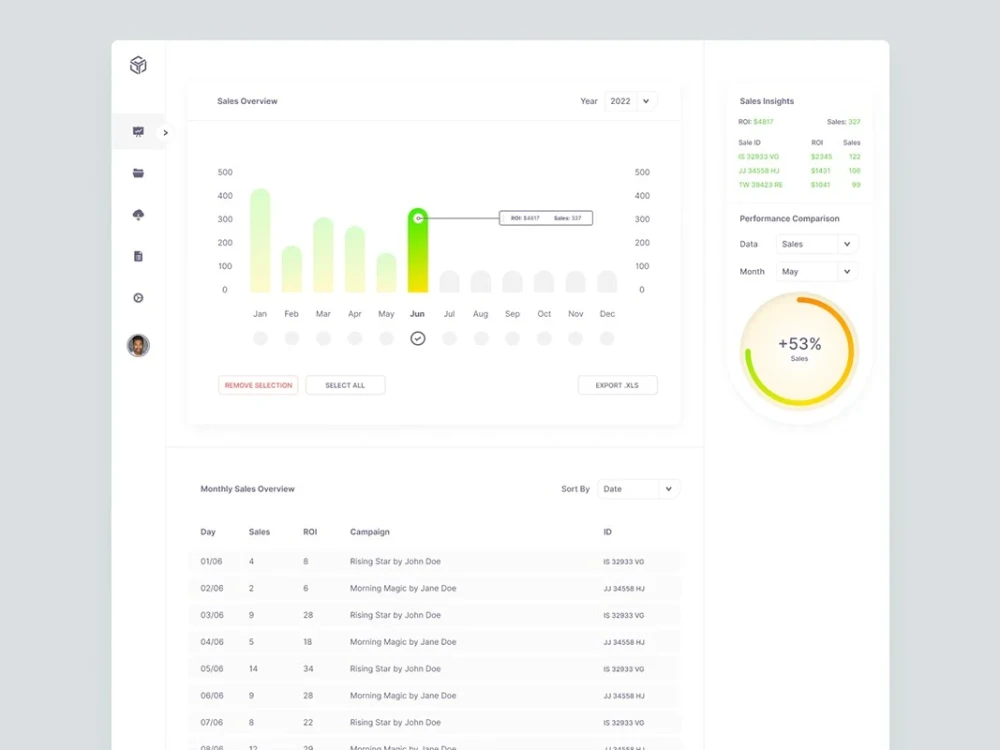Click the chevron on Sort By dropdown
The width and height of the screenshot is (1000, 750).
click(x=668, y=489)
